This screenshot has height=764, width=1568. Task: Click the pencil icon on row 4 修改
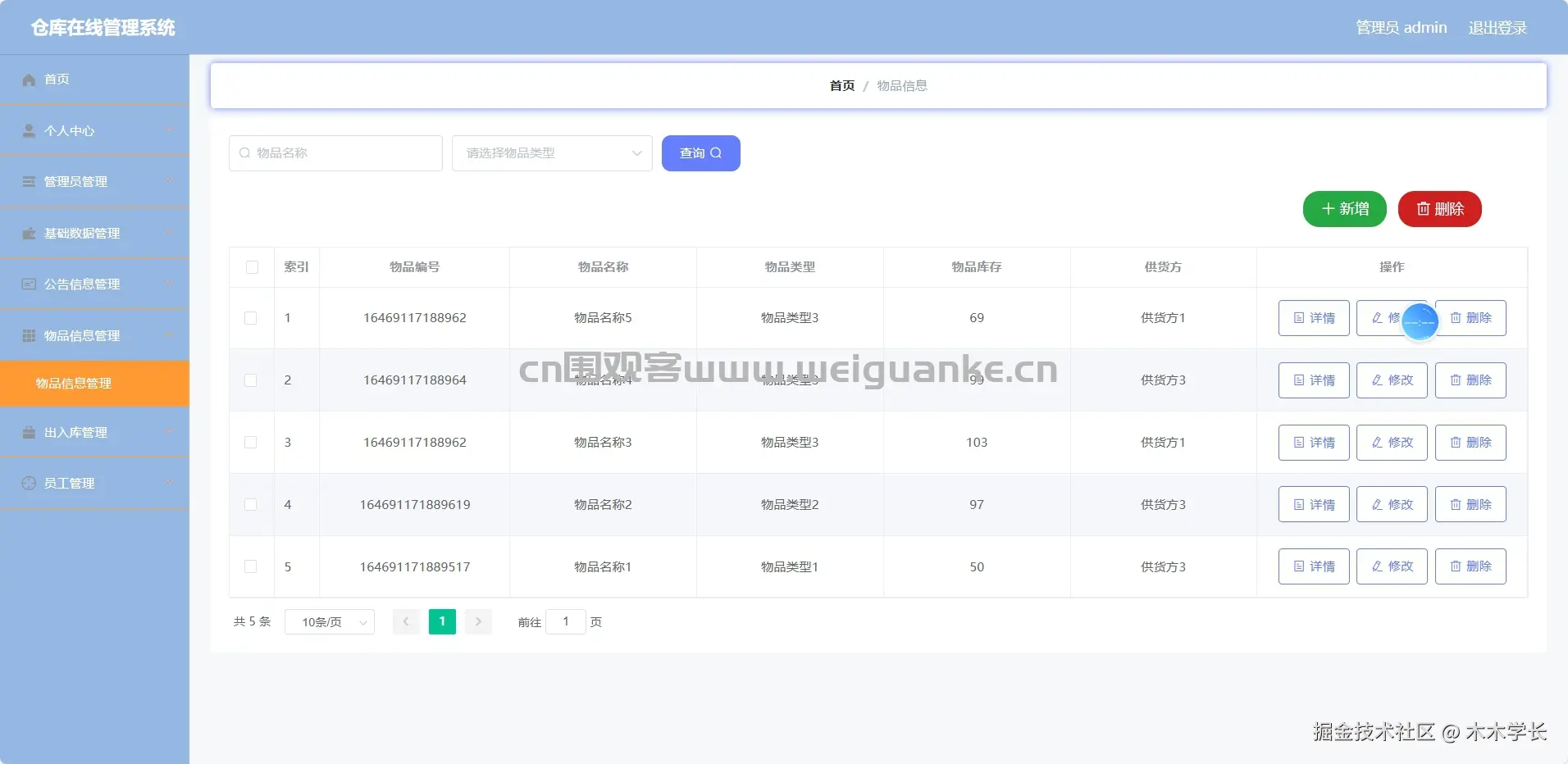pos(1377,505)
